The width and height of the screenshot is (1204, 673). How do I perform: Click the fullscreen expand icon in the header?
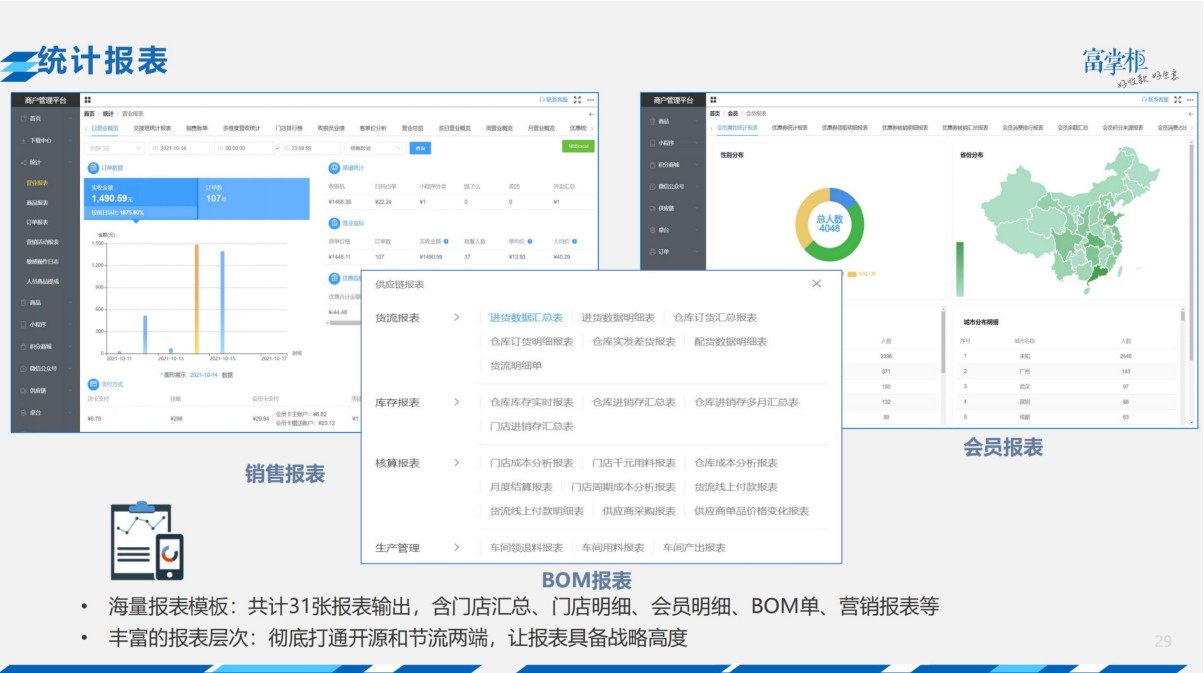(x=1177, y=100)
